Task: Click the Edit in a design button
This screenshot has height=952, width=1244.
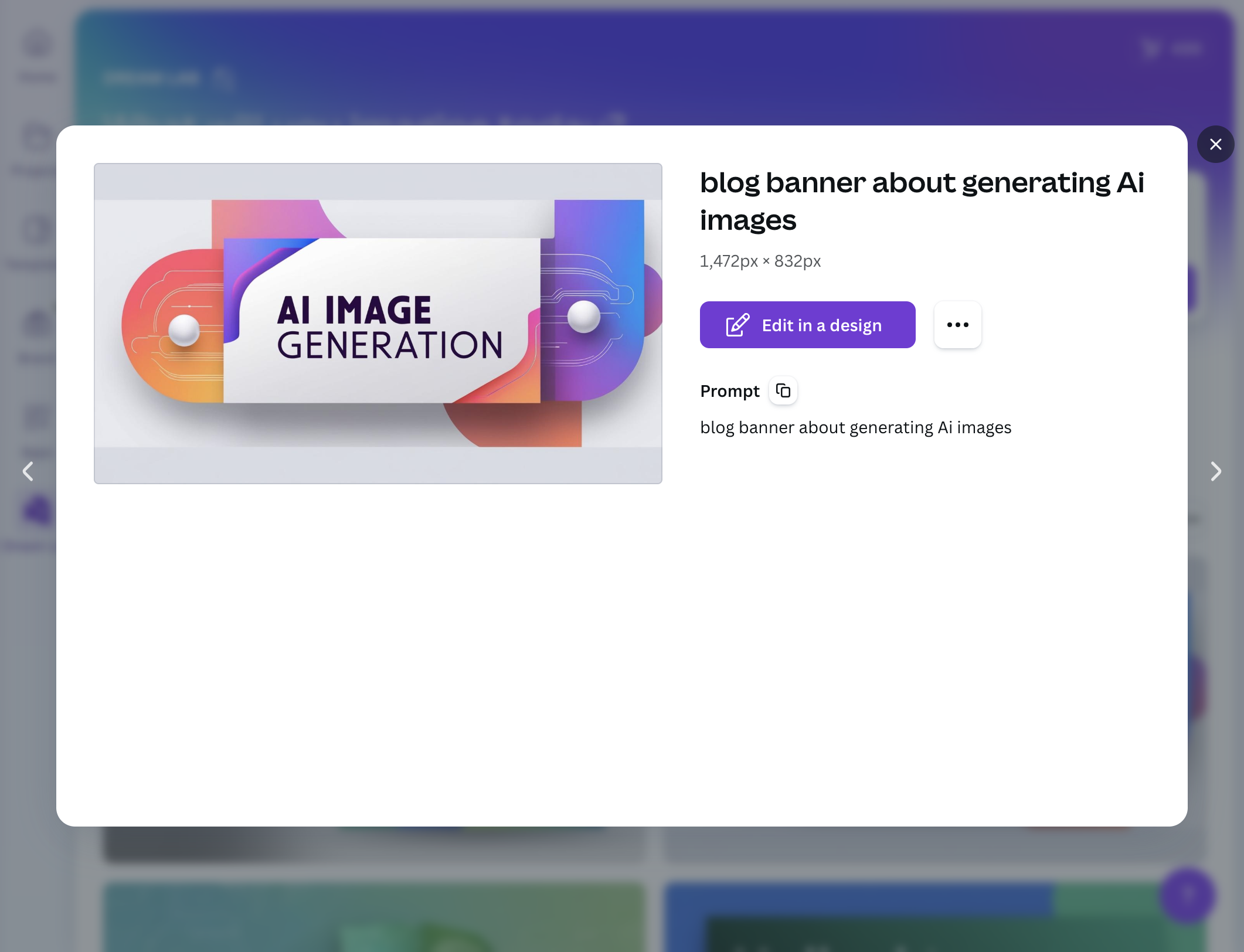Action: coord(807,325)
